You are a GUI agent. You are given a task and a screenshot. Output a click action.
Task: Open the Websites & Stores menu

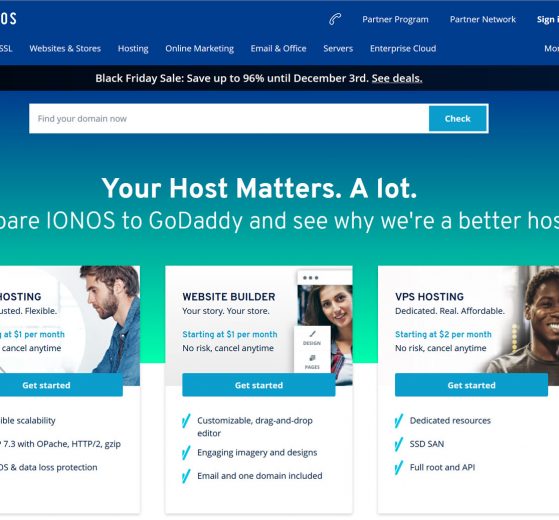click(65, 48)
